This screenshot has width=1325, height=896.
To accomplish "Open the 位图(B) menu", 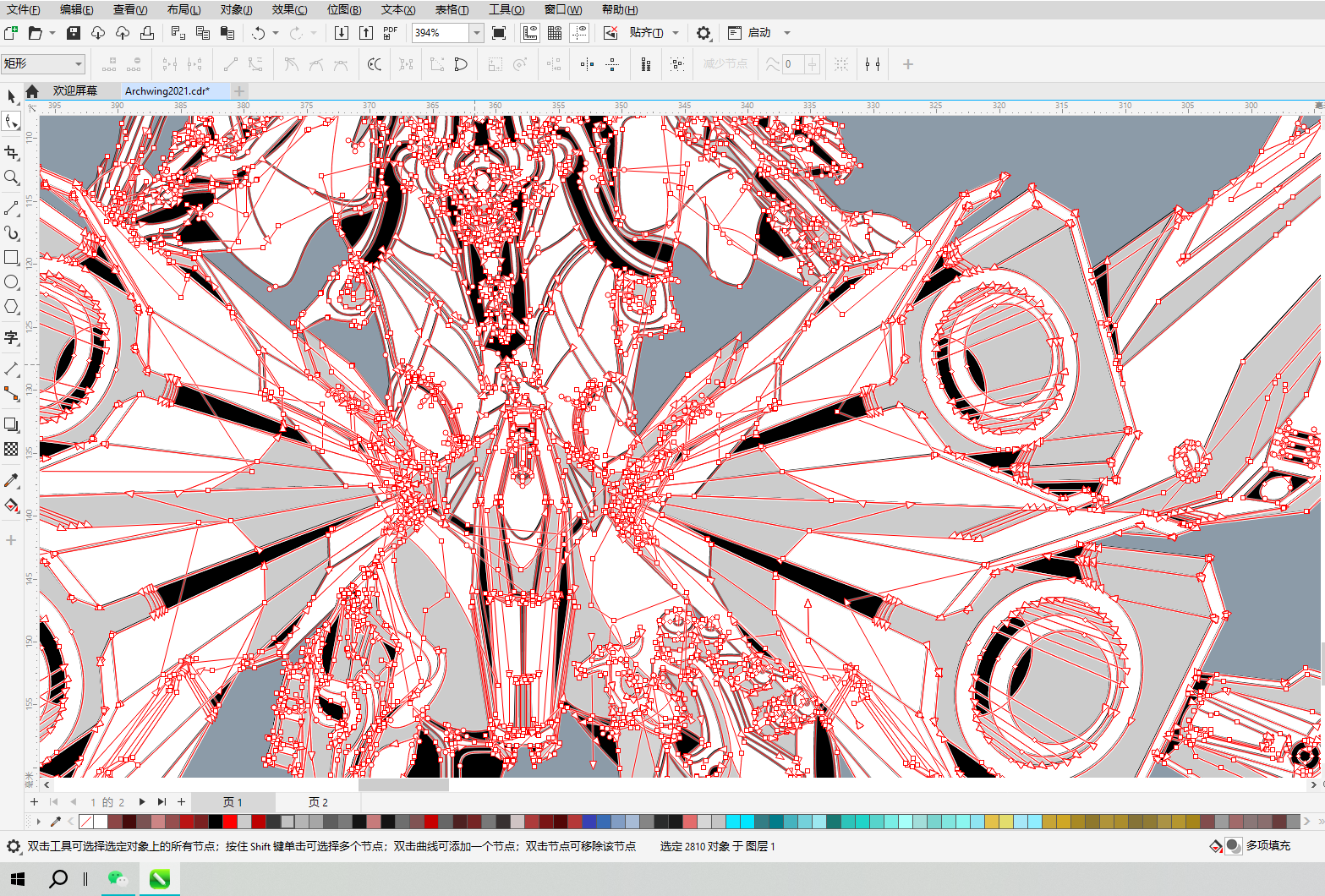I will tap(344, 9).
